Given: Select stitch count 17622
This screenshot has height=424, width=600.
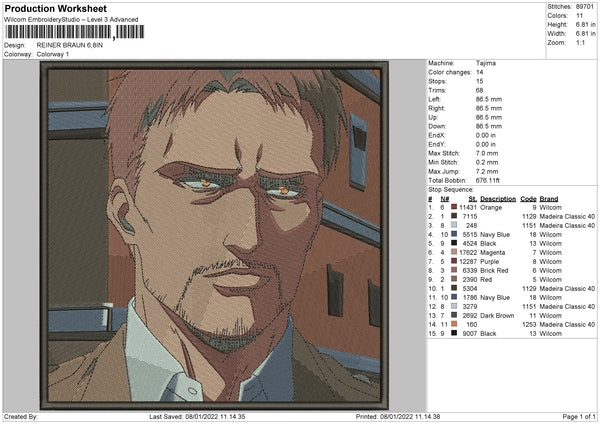Looking at the screenshot, I should (x=468, y=253).
